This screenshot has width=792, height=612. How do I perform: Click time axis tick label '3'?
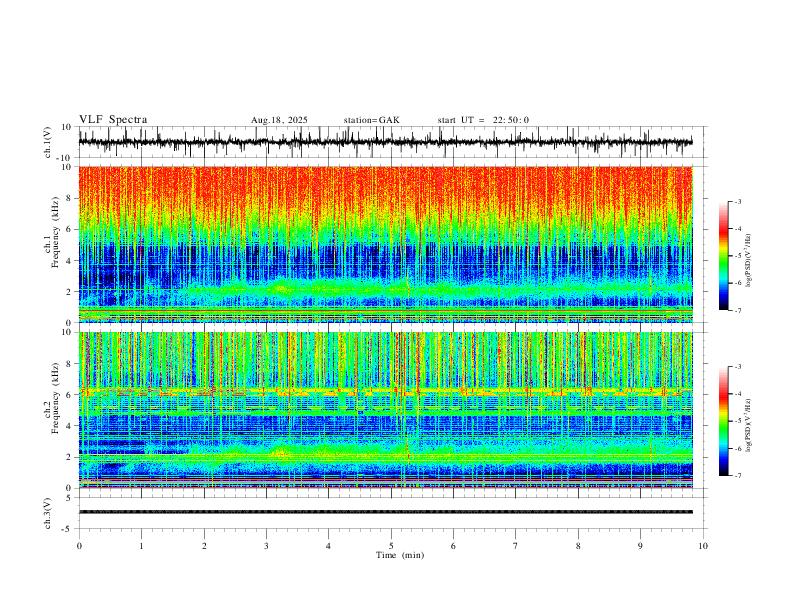click(x=266, y=546)
